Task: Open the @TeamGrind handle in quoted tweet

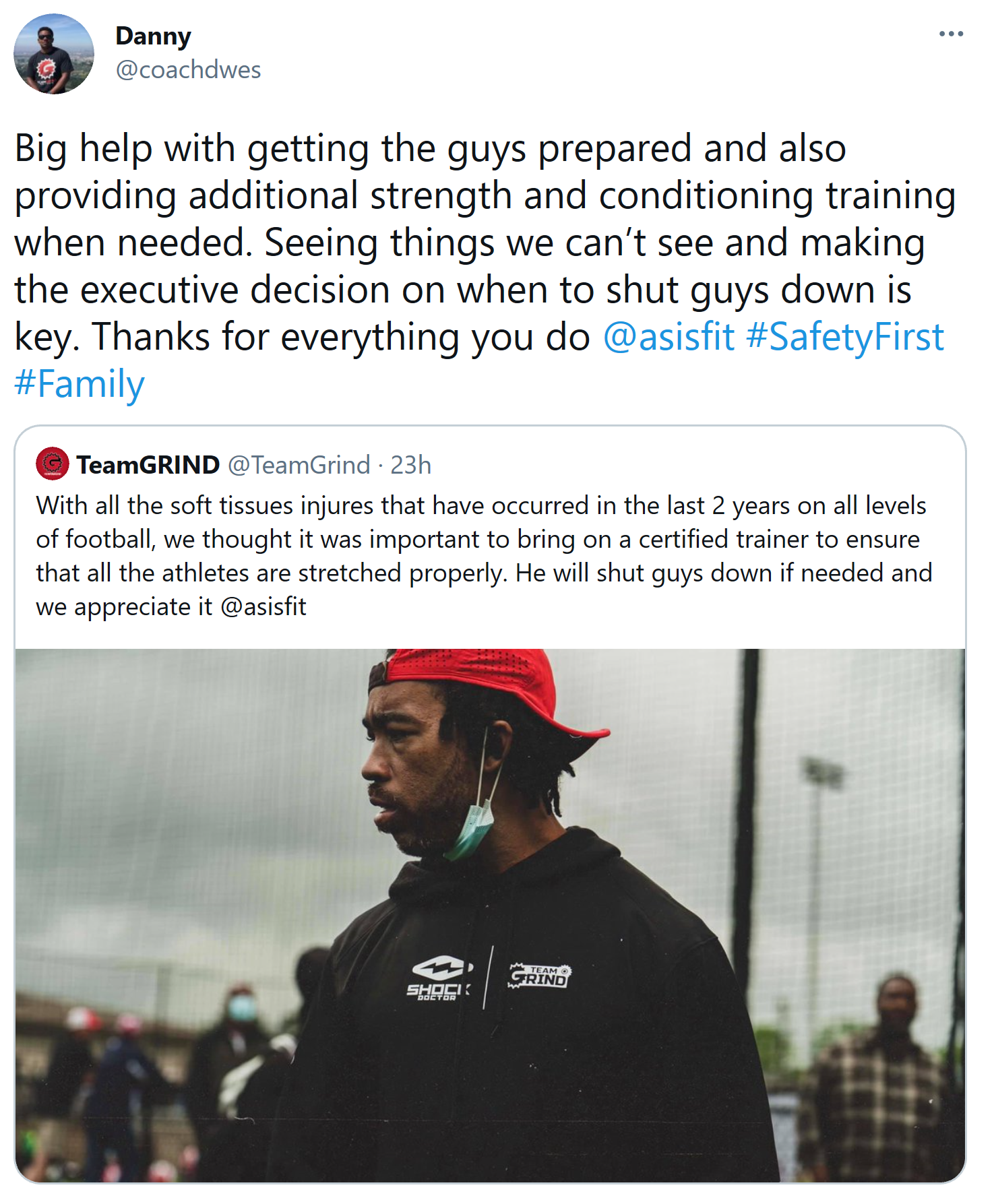Action: point(299,464)
